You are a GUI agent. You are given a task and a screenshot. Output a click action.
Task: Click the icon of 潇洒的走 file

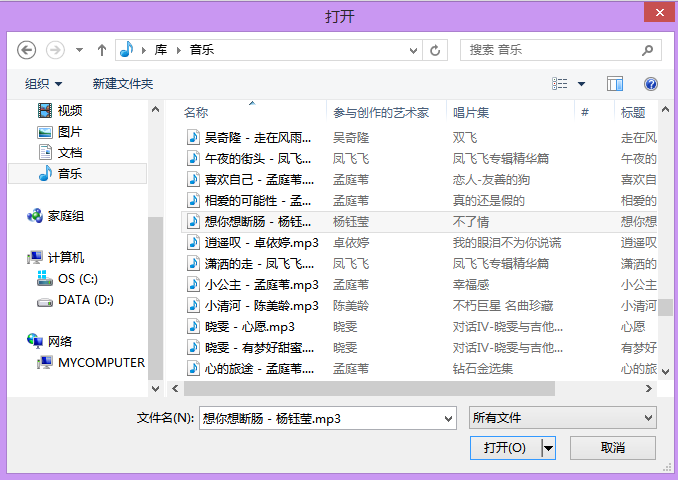coord(193,263)
